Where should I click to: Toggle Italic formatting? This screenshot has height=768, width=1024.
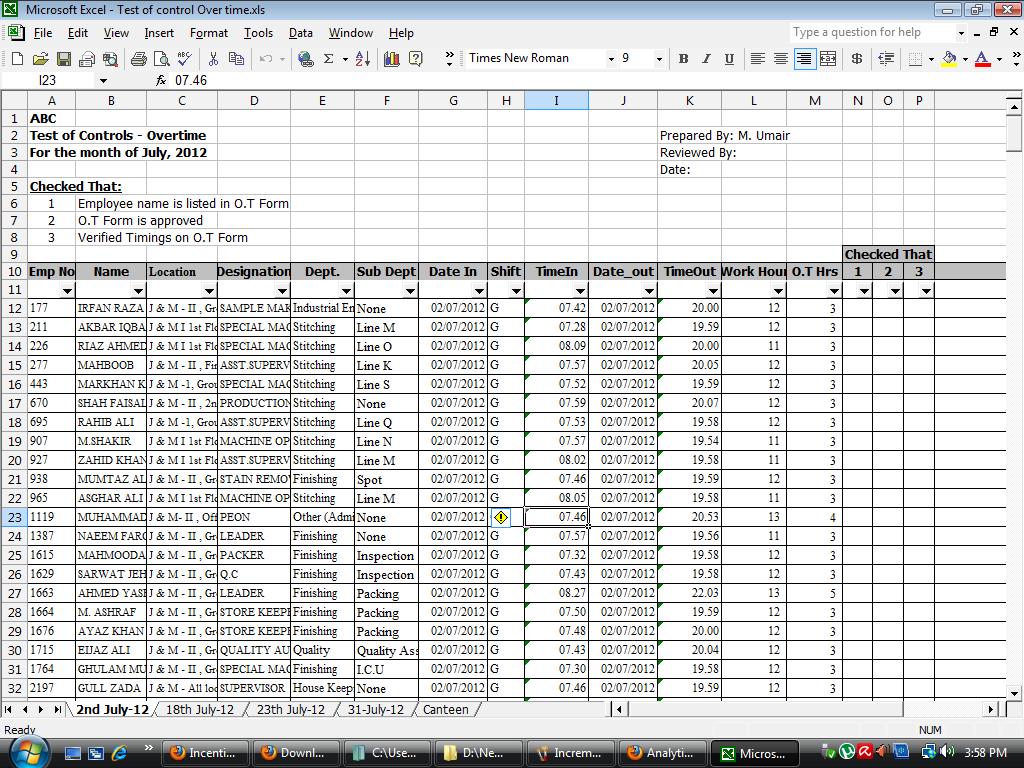[x=706, y=59]
